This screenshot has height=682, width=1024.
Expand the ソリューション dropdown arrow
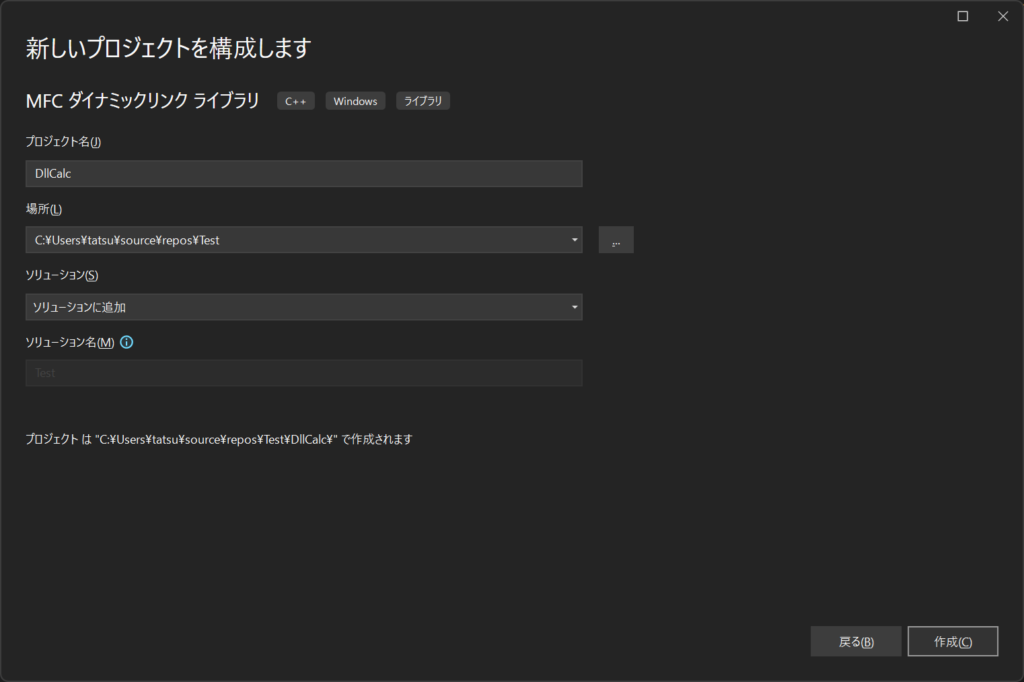(x=574, y=307)
